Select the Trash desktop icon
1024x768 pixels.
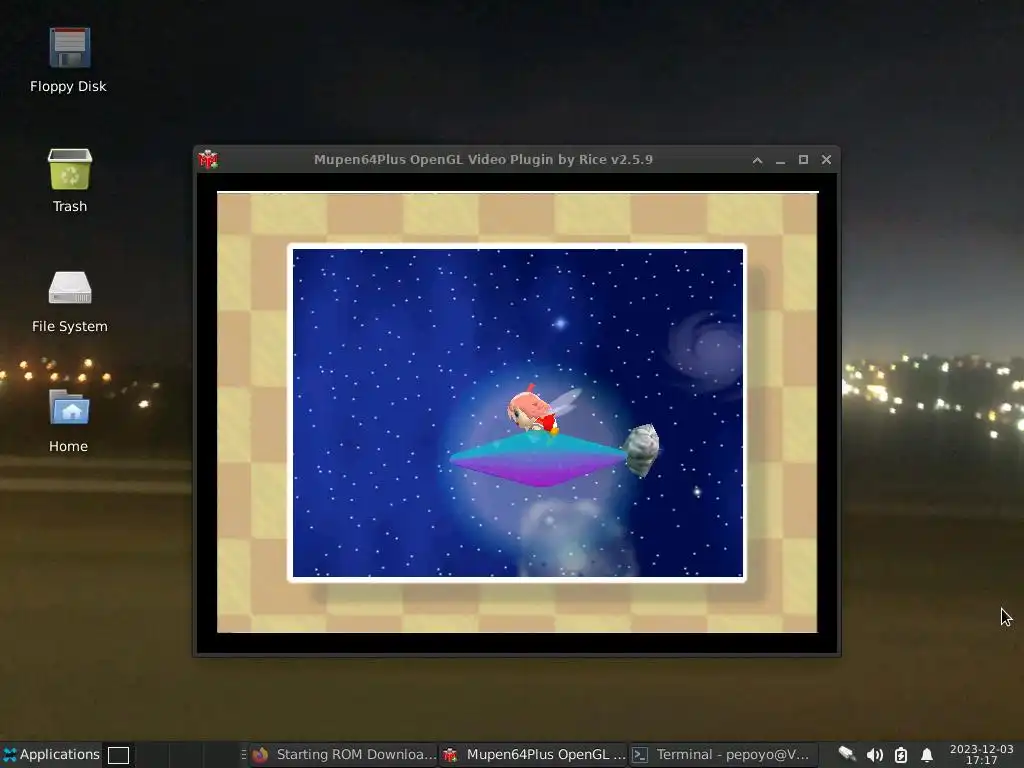[x=69, y=180]
